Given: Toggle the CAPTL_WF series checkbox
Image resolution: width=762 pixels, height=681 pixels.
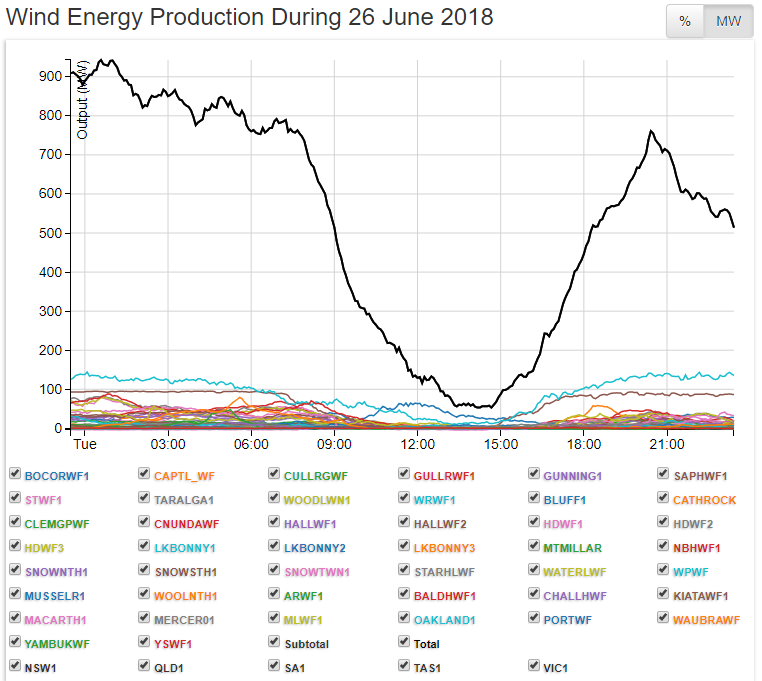Looking at the screenshot, I should pyautogui.click(x=145, y=474).
